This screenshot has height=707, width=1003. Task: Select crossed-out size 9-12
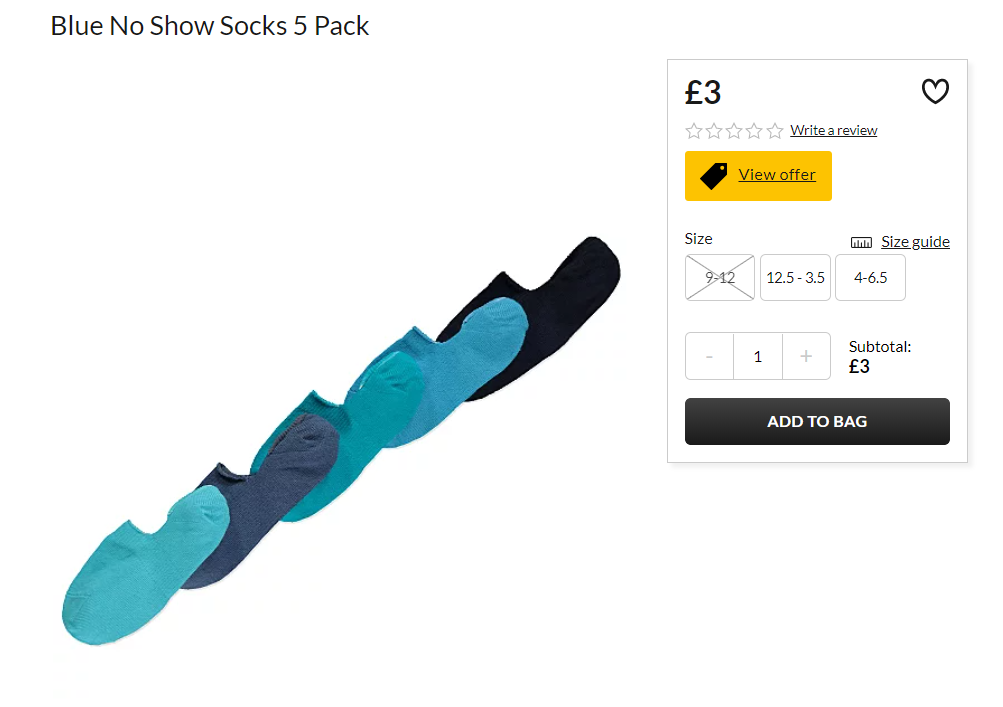(x=720, y=278)
